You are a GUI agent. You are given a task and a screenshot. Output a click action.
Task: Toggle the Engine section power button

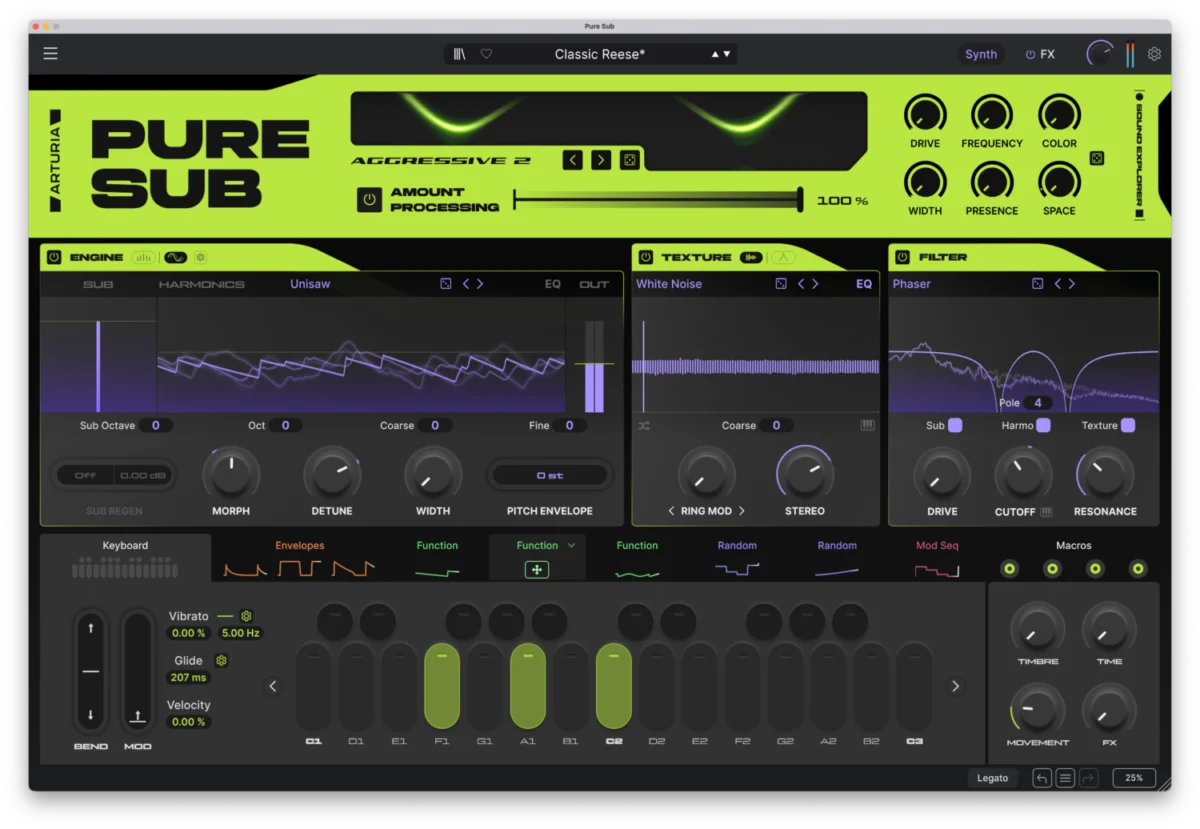click(x=54, y=257)
